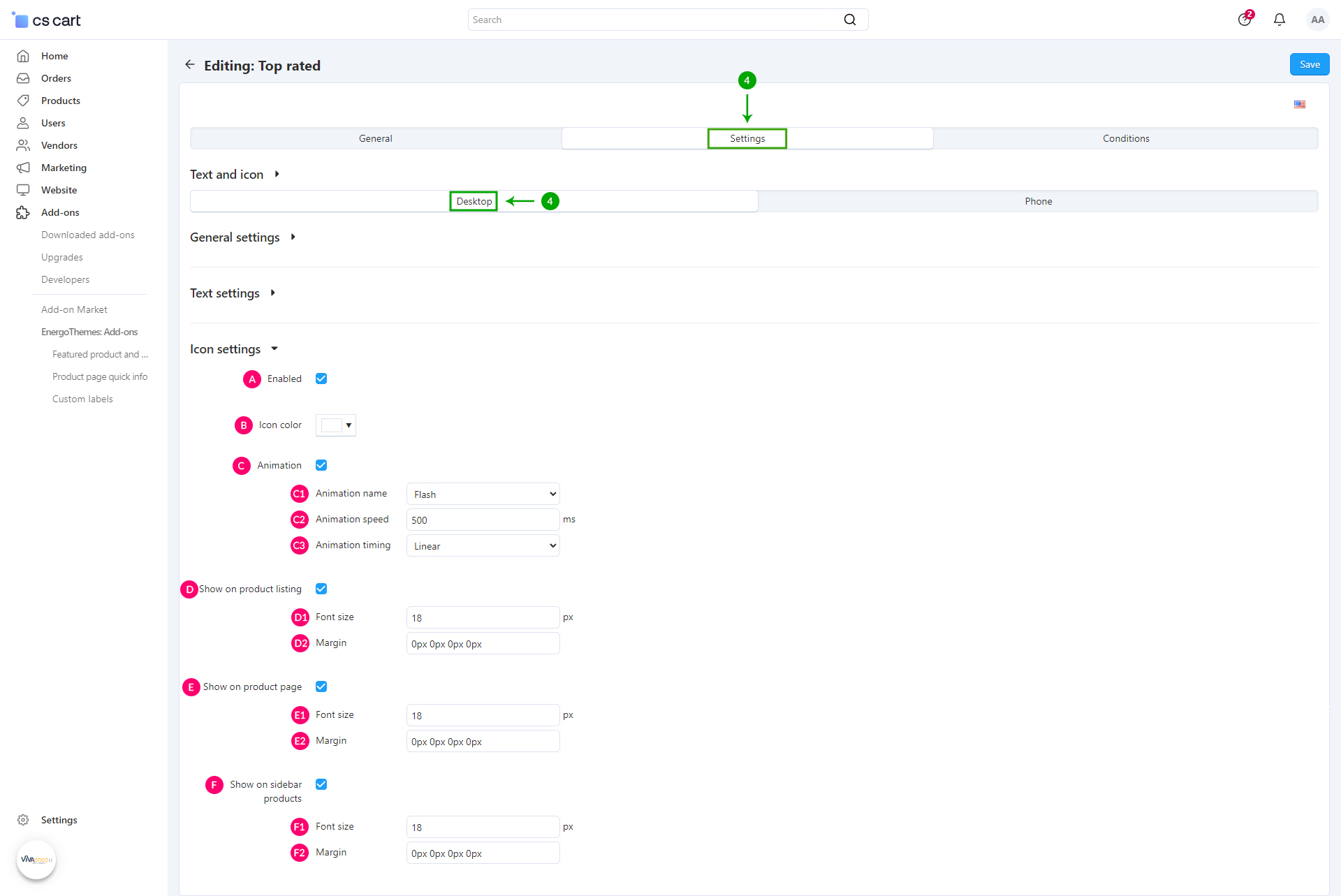The image size is (1341, 896).
Task: Open the Animation timing Linear dropdown
Action: click(483, 545)
